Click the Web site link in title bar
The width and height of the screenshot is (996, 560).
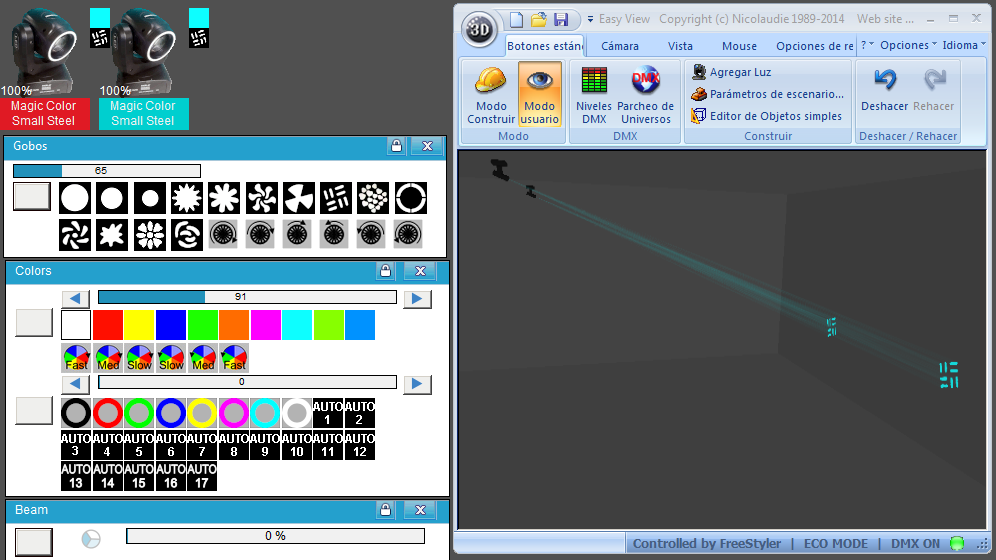tap(885, 19)
